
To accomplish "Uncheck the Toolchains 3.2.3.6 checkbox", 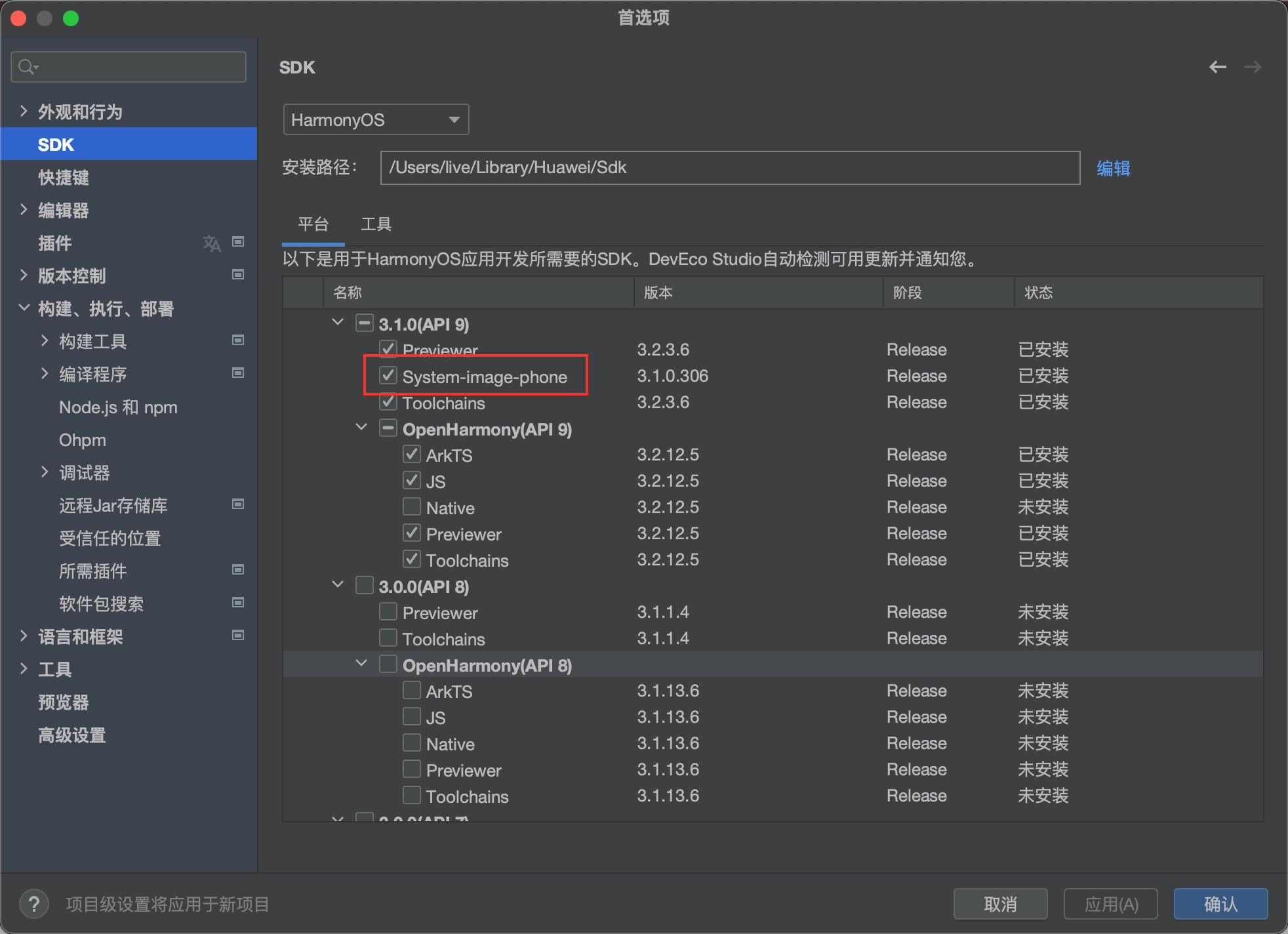I will [388, 402].
